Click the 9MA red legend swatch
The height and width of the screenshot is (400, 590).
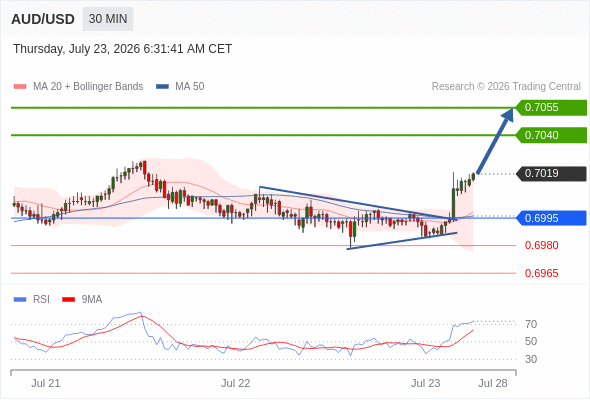pyautogui.click(x=68, y=300)
